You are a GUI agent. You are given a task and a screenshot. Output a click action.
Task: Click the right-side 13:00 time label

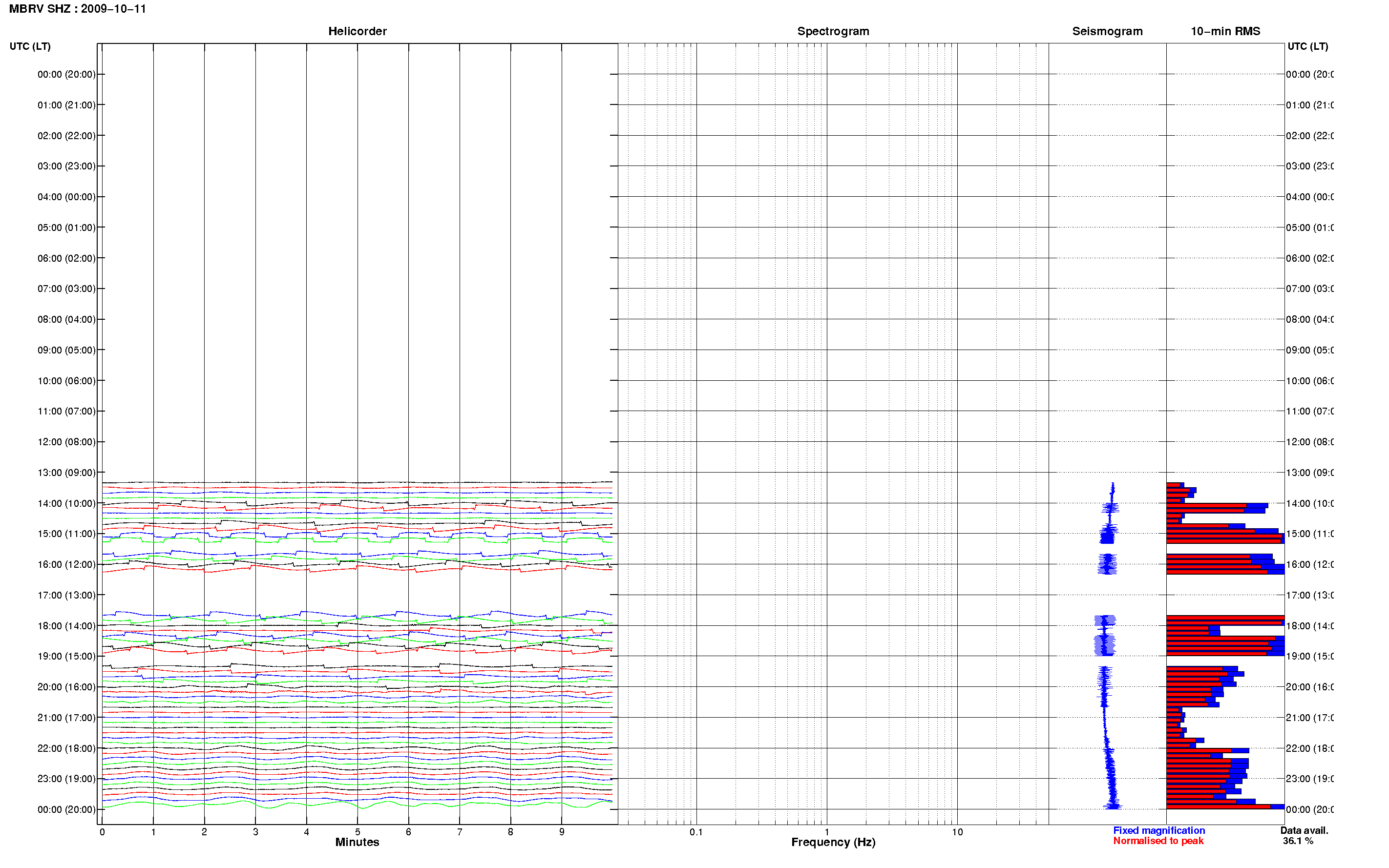click(x=1310, y=473)
